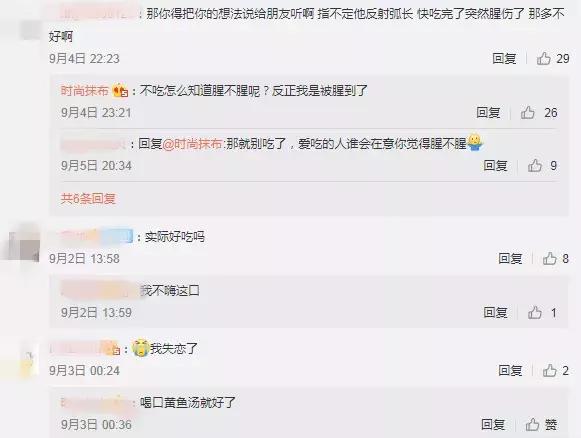Like the 我不嗨这口 reply
Viewport: 581px width, 438px height.
[x=535, y=313]
